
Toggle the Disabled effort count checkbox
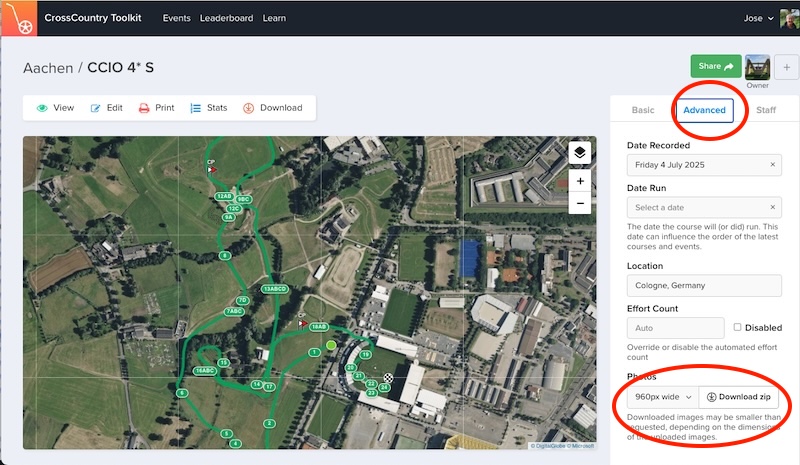[x=737, y=327]
